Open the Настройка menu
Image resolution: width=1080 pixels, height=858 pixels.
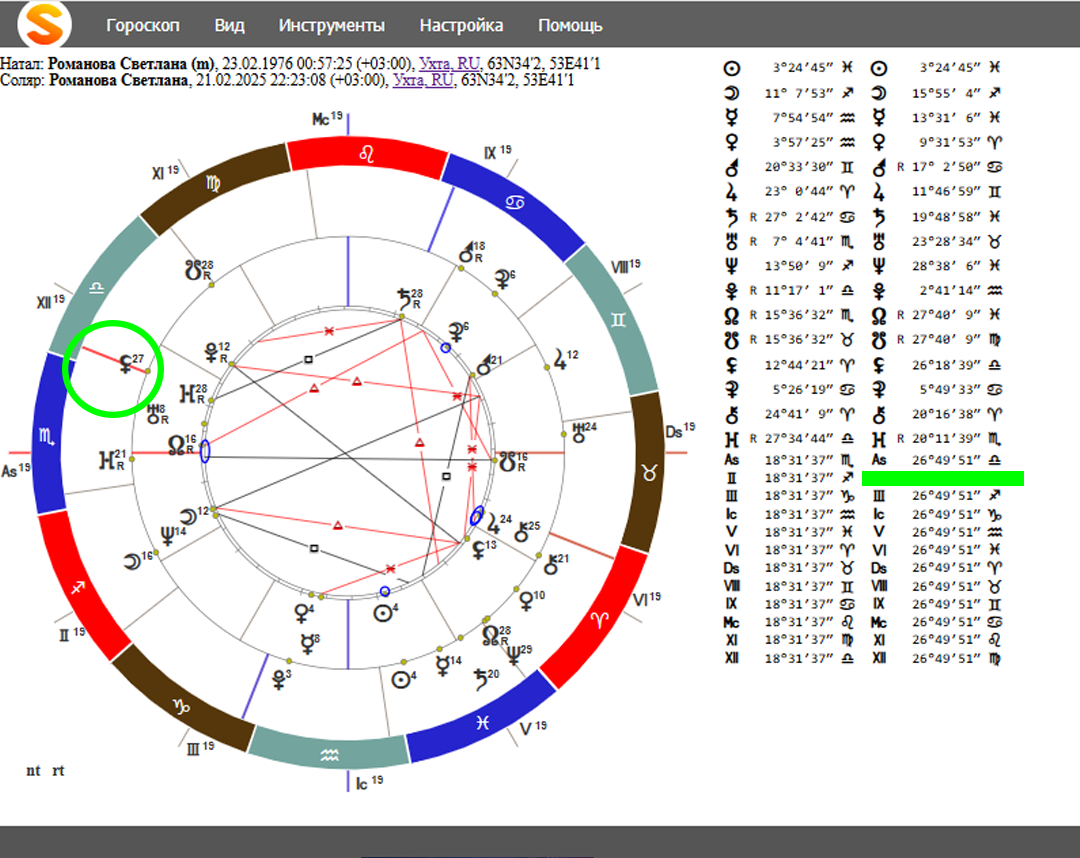pos(461,25)
